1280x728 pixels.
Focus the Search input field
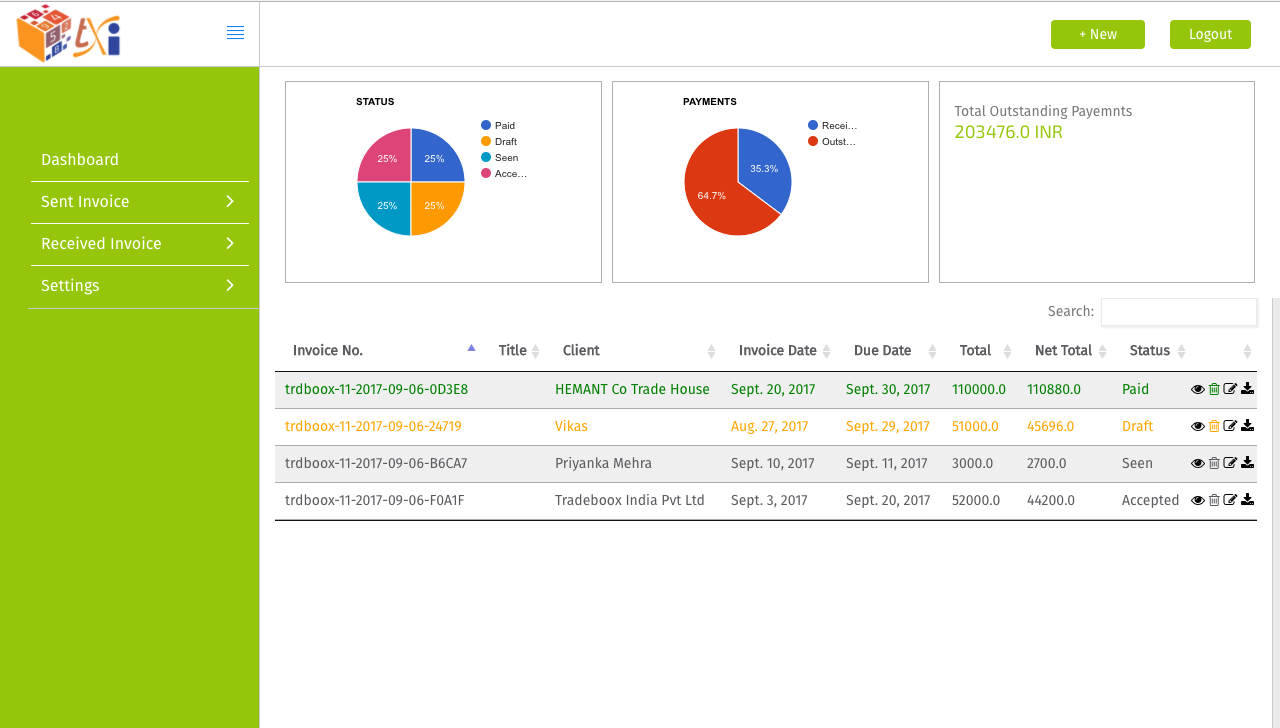click(x=1178, y=312)
